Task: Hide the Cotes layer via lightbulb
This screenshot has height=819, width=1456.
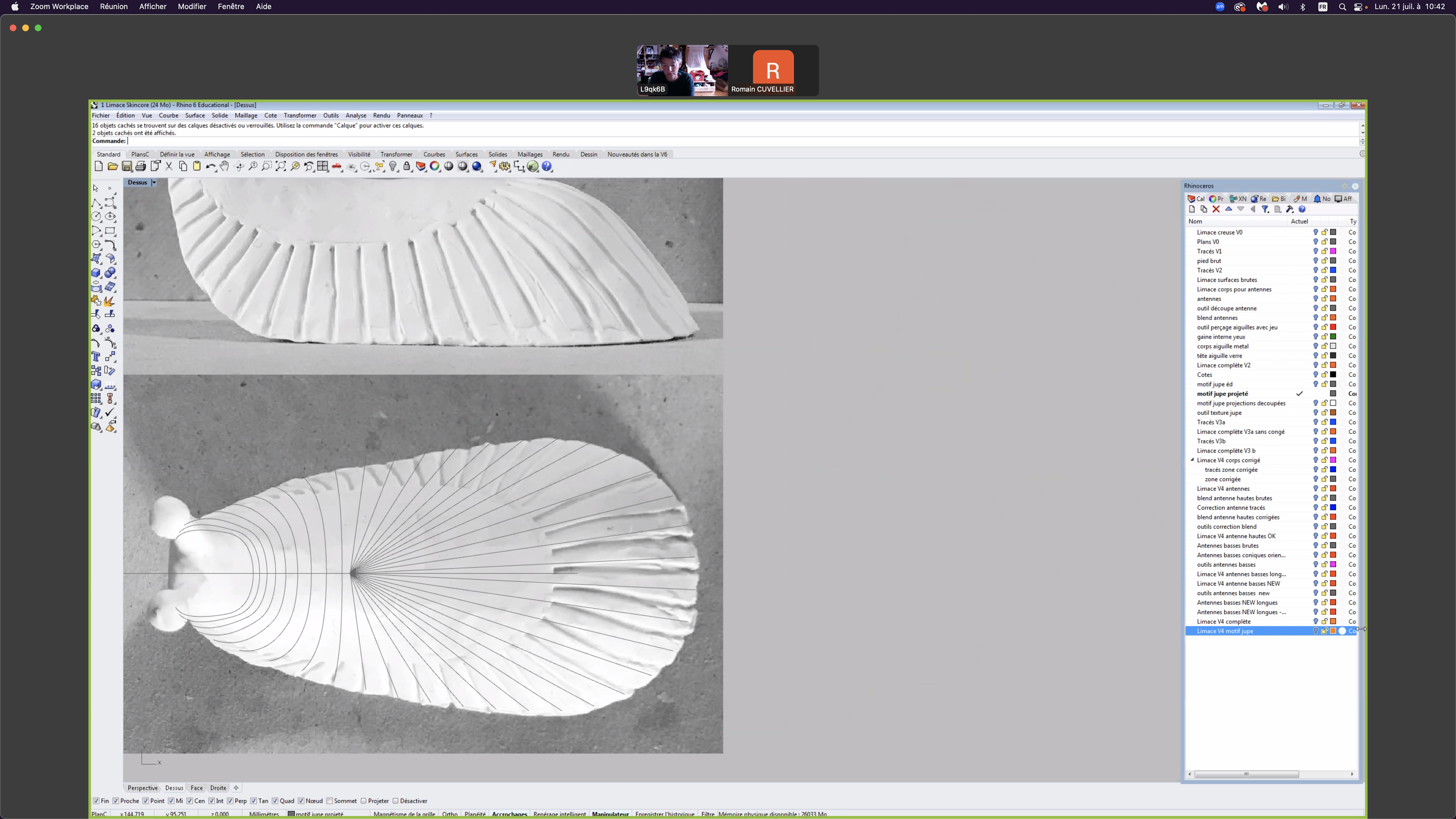Action: click(1315, 375)
